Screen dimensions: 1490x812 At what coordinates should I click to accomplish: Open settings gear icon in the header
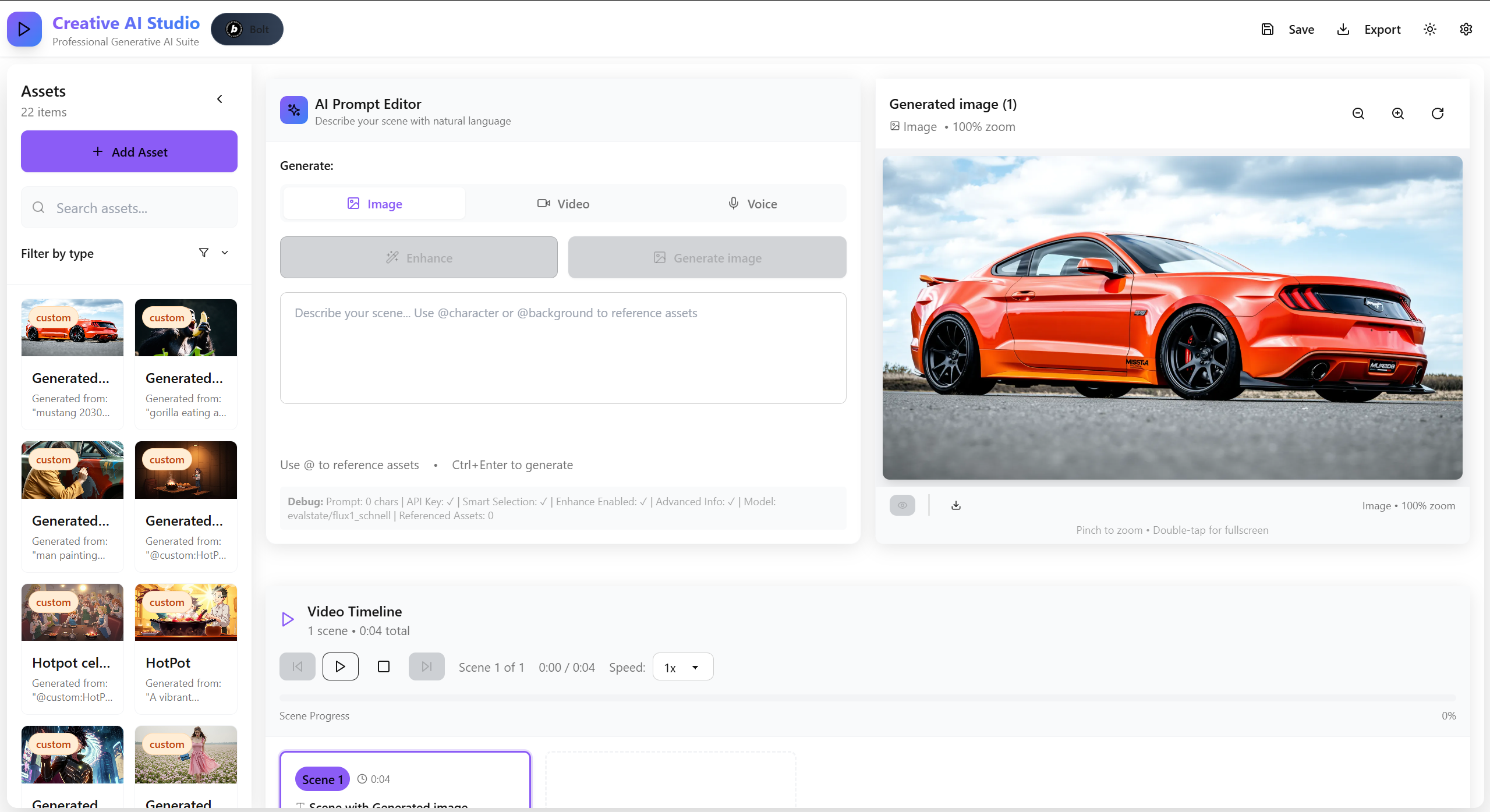[1466, 29]
